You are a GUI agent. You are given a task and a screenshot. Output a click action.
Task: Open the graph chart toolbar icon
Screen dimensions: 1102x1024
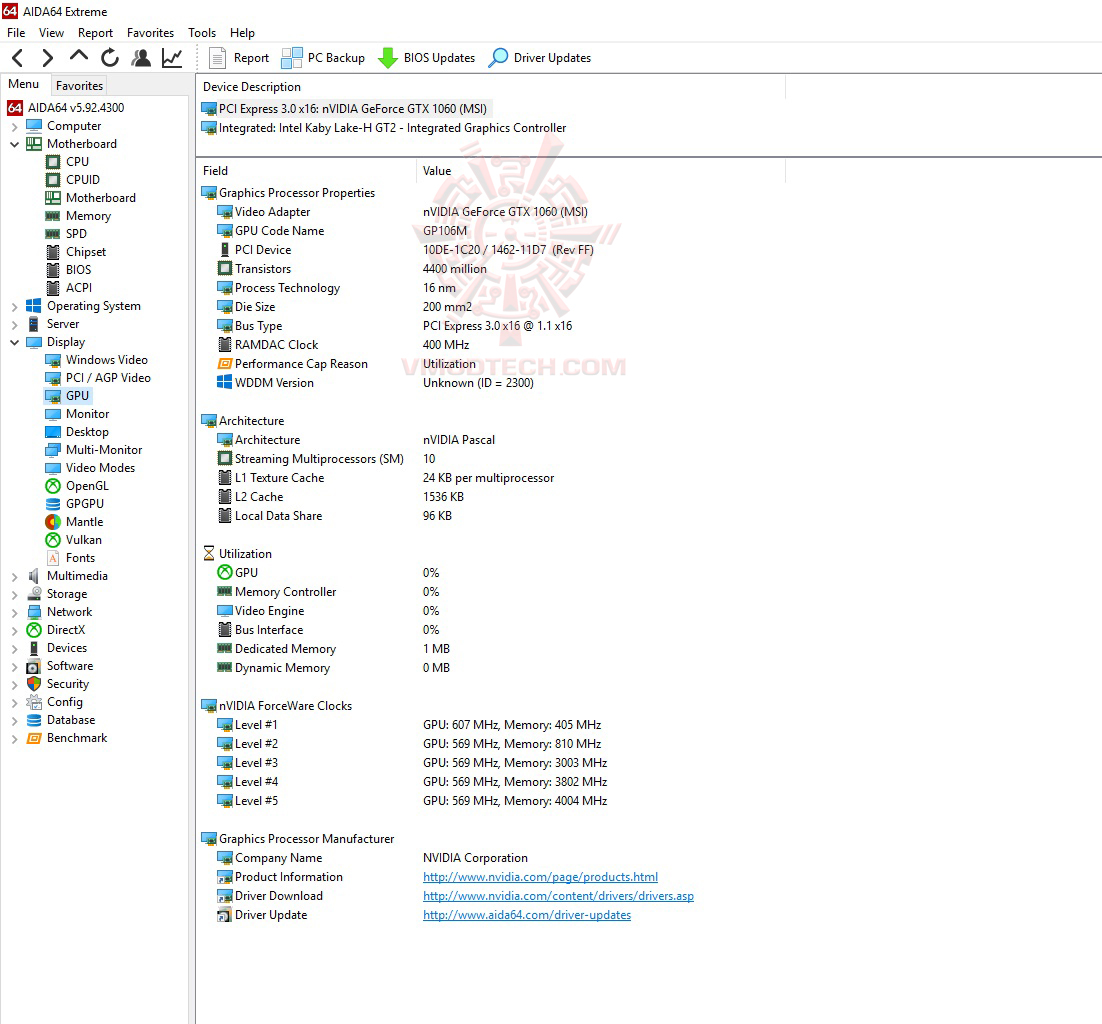[x=172, y=58]
